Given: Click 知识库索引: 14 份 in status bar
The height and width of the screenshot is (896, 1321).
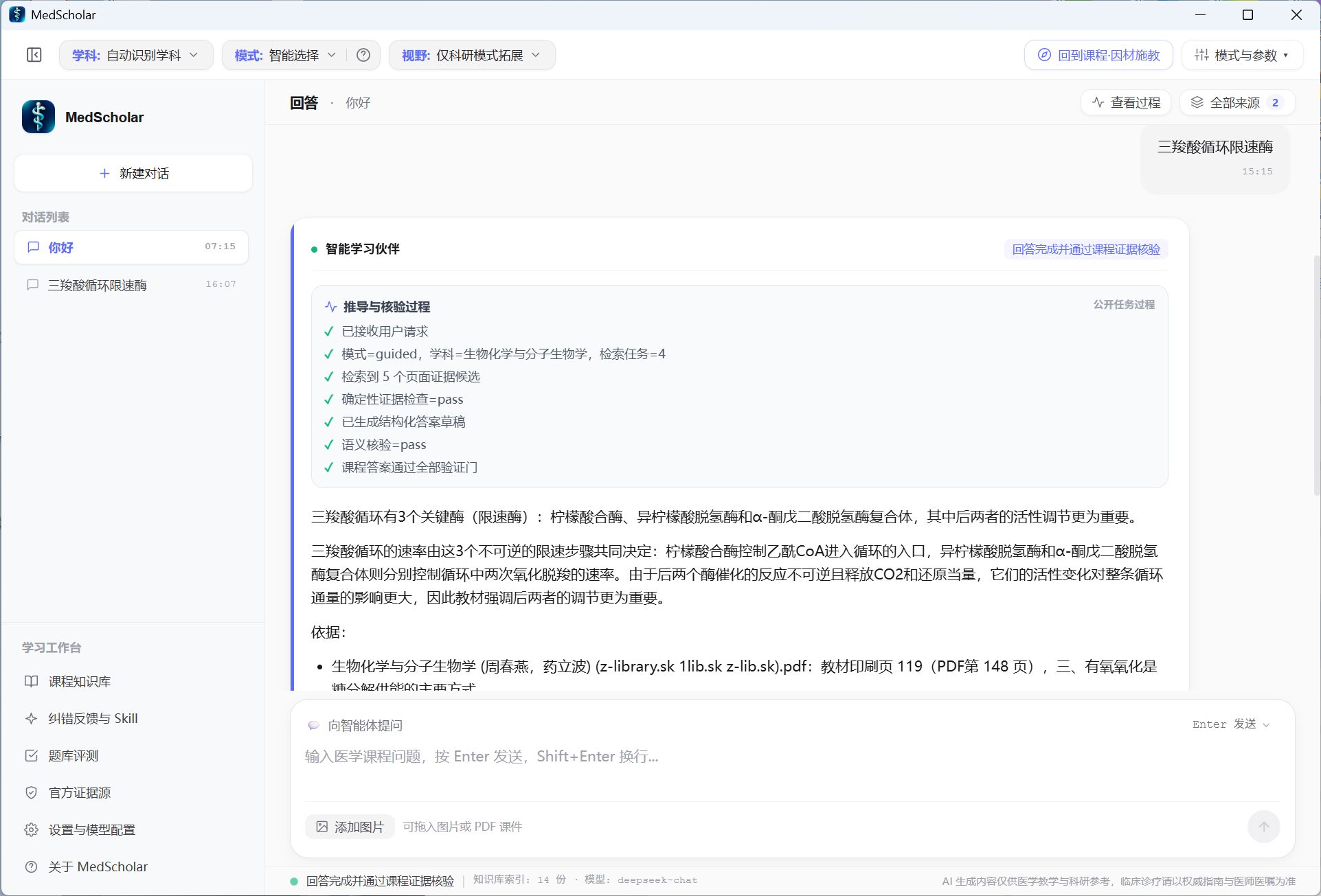Looking at the screenshot, I should point(519,880).
